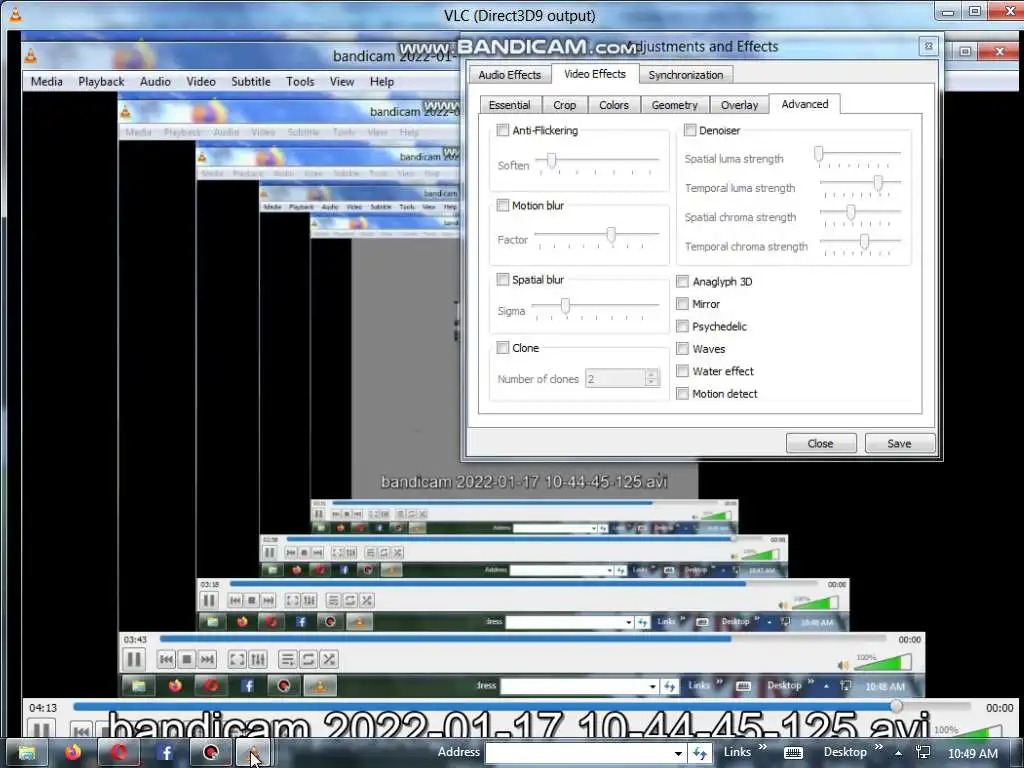Mute via speaker icon in the 03:43 nested player
The image size is (1024, 768).
(x=843, y=665)
